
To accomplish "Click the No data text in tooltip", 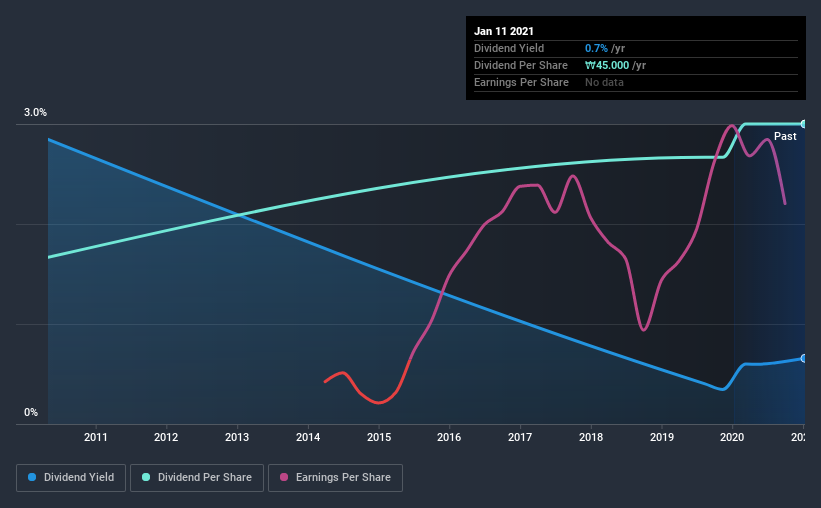I will [604, 82].
